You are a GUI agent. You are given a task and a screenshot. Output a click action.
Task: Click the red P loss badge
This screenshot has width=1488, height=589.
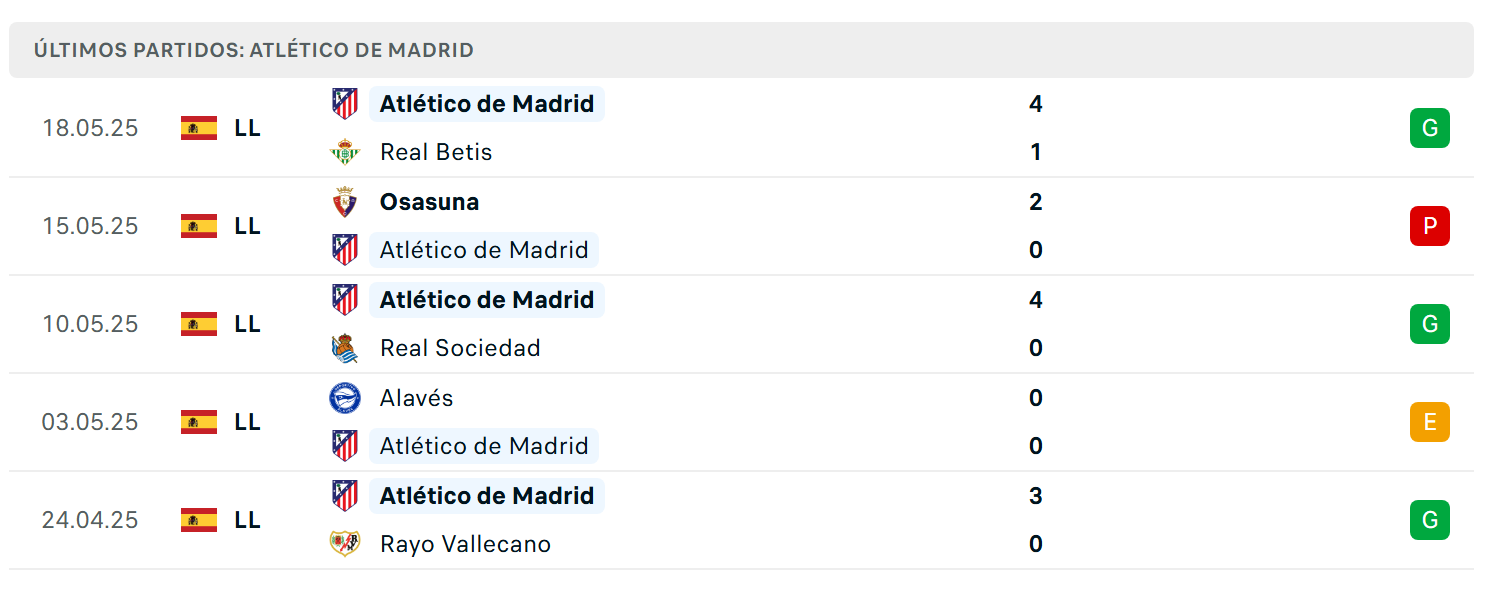[x=1429, y=226]
